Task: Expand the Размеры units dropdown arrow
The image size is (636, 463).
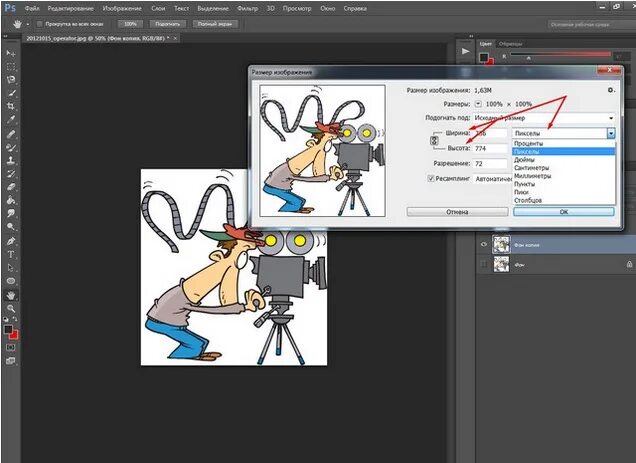Action: pyautogui.click(x=478, y=104)
